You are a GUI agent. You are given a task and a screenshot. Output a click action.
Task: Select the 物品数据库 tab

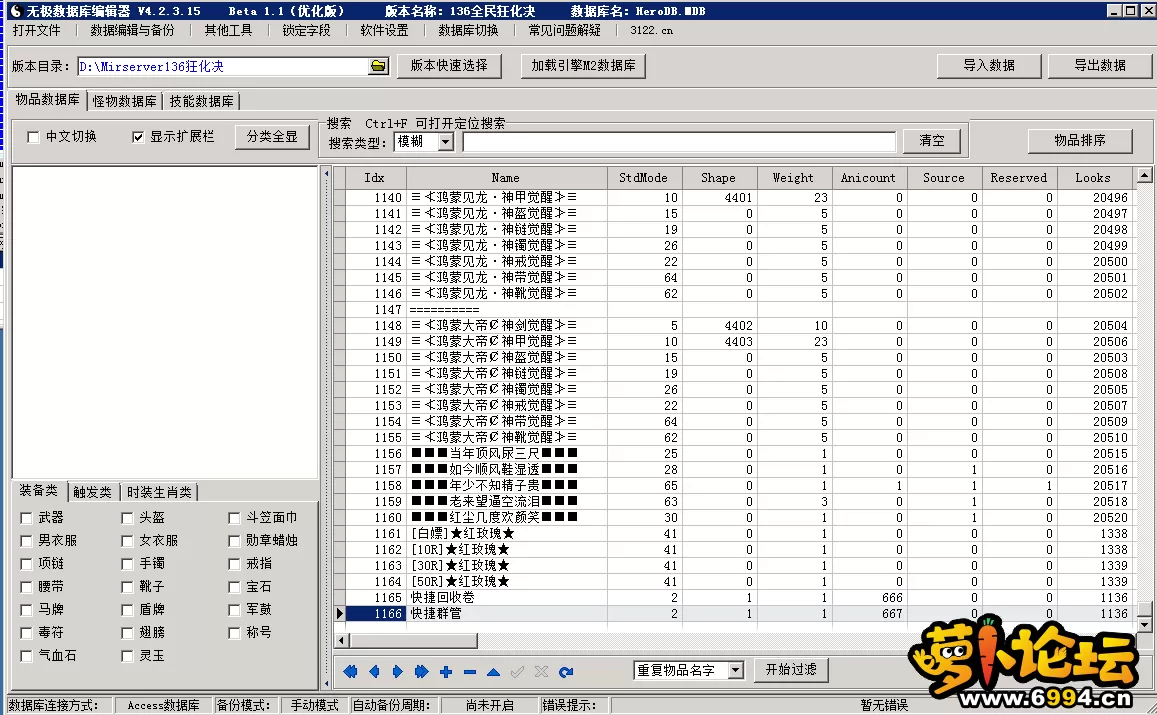(x=48, y=100)
